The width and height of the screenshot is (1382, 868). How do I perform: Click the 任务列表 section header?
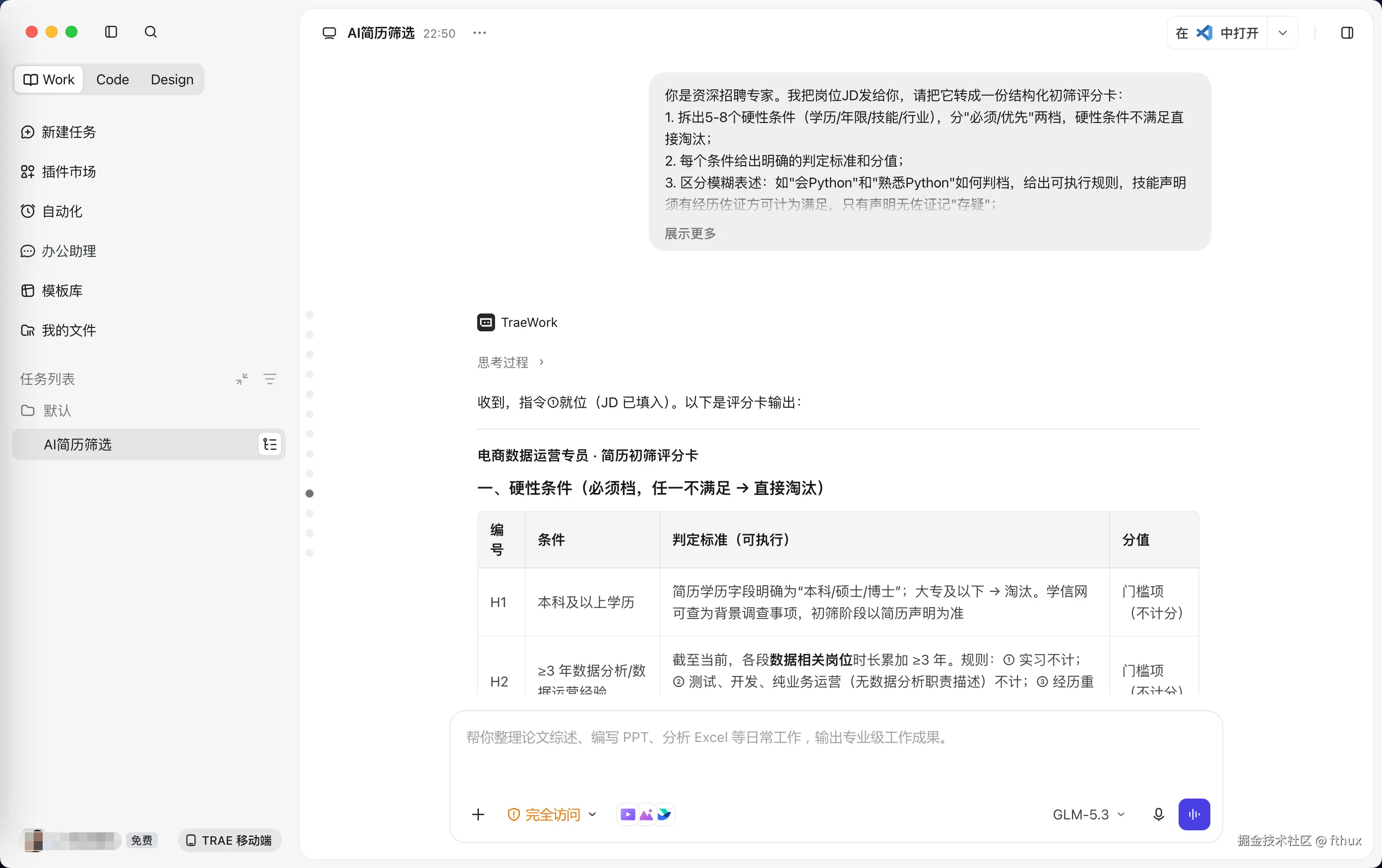pyautogui.click(x=48, y=378)
